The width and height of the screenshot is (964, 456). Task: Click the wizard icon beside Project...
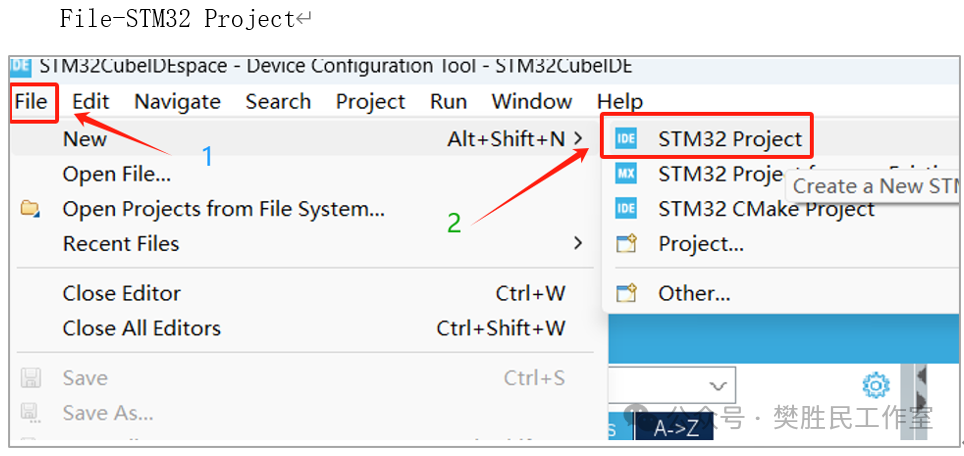pyautogui.click(x=626, y=244)
